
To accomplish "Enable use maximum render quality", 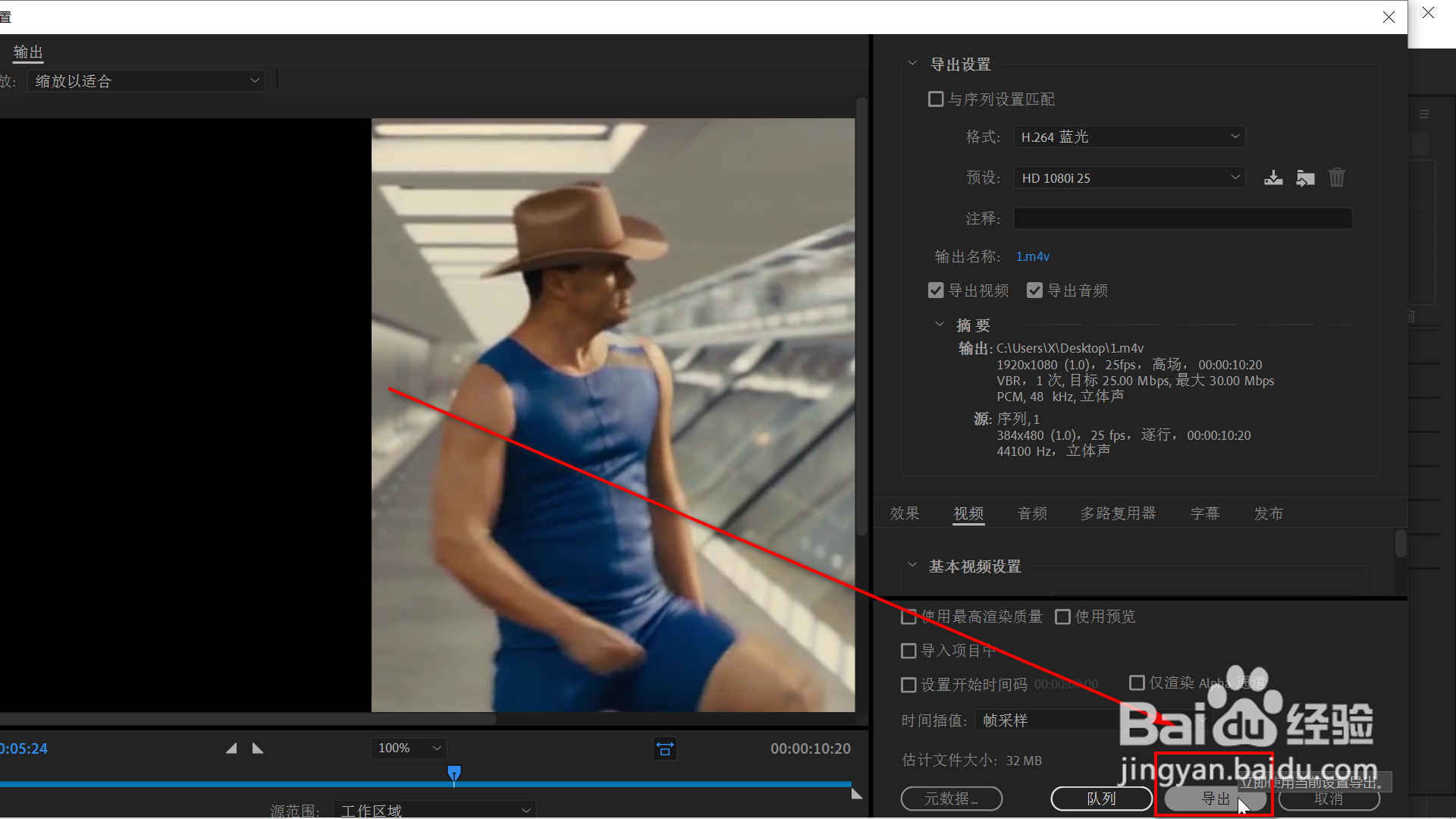I will [908, 617].
